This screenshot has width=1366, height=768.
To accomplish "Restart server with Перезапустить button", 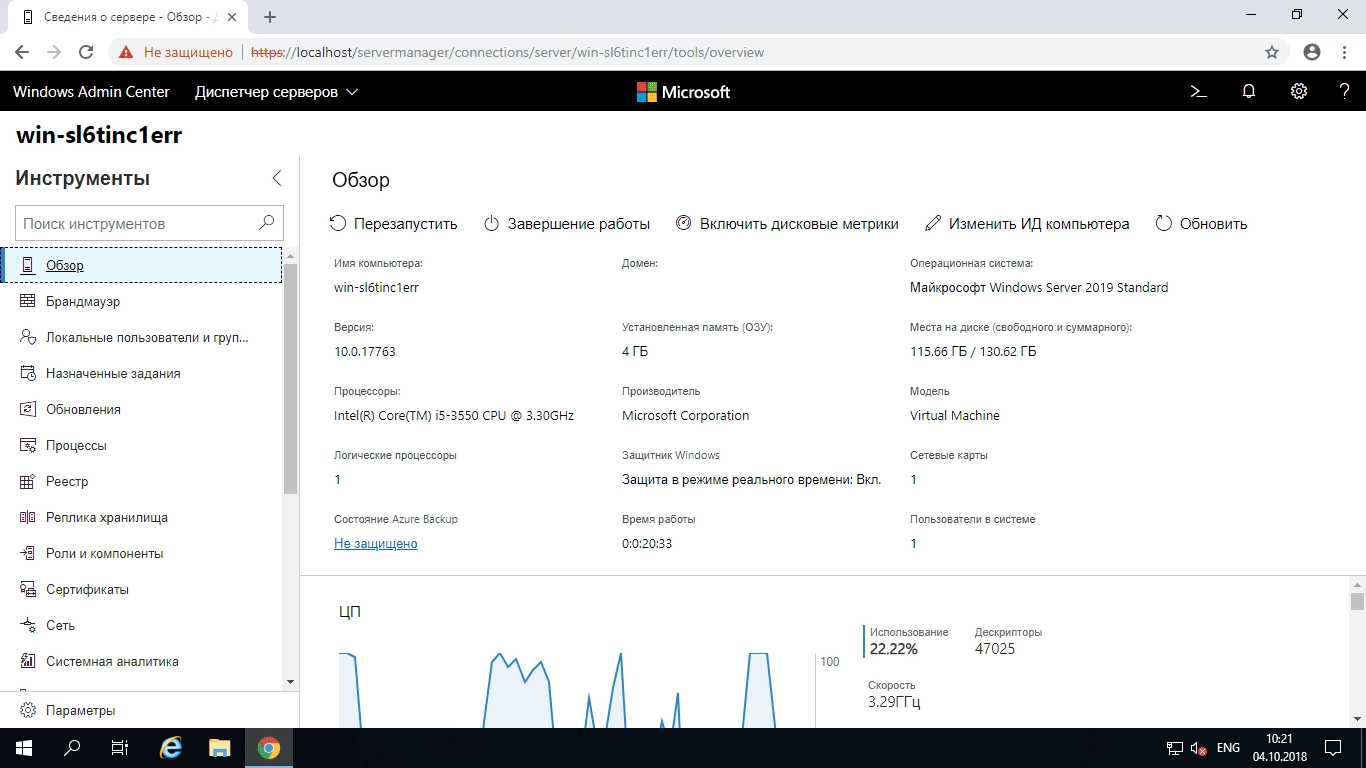I will point(393,224).
